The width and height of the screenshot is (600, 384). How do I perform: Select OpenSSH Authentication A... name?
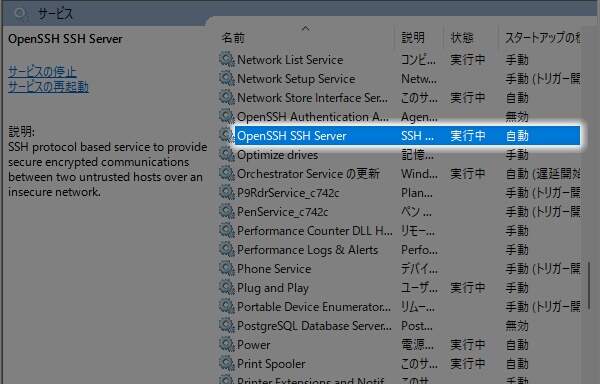click(313, 117)
